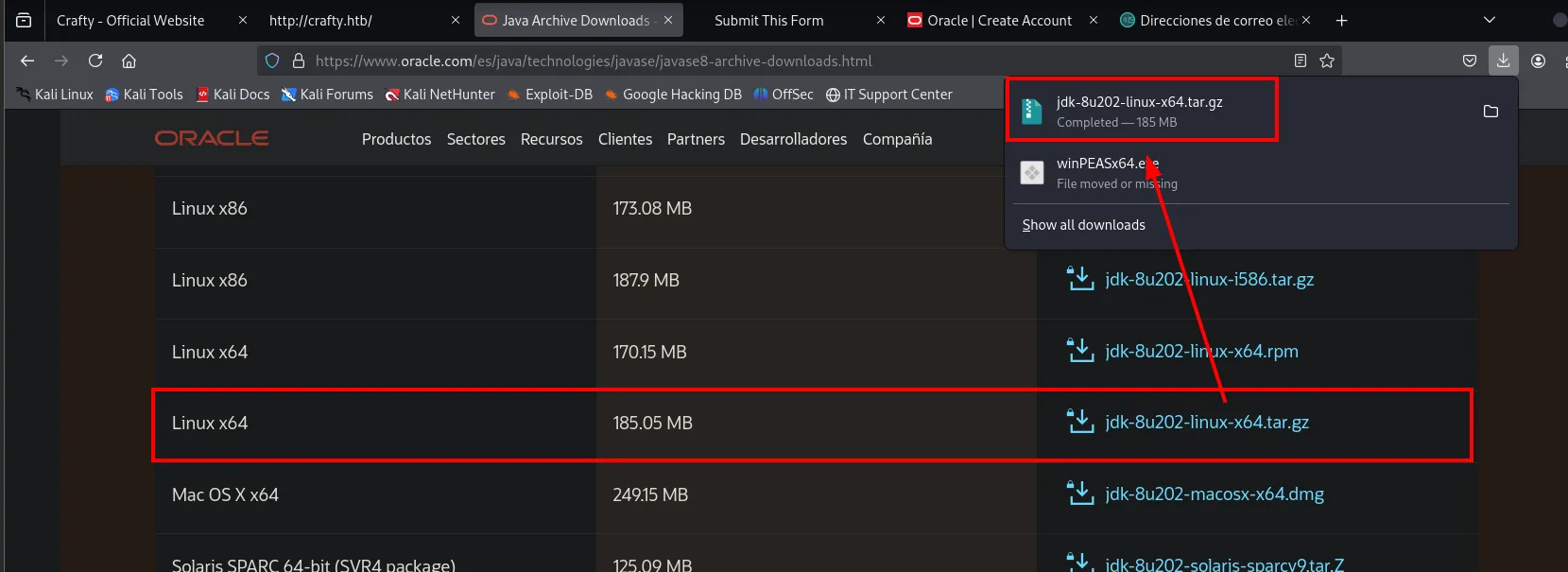Screen dimensions: 1568x572
Task: Download jdk-8u202-macosx-x64.dmg link
Action: [x=1215, y=494]
